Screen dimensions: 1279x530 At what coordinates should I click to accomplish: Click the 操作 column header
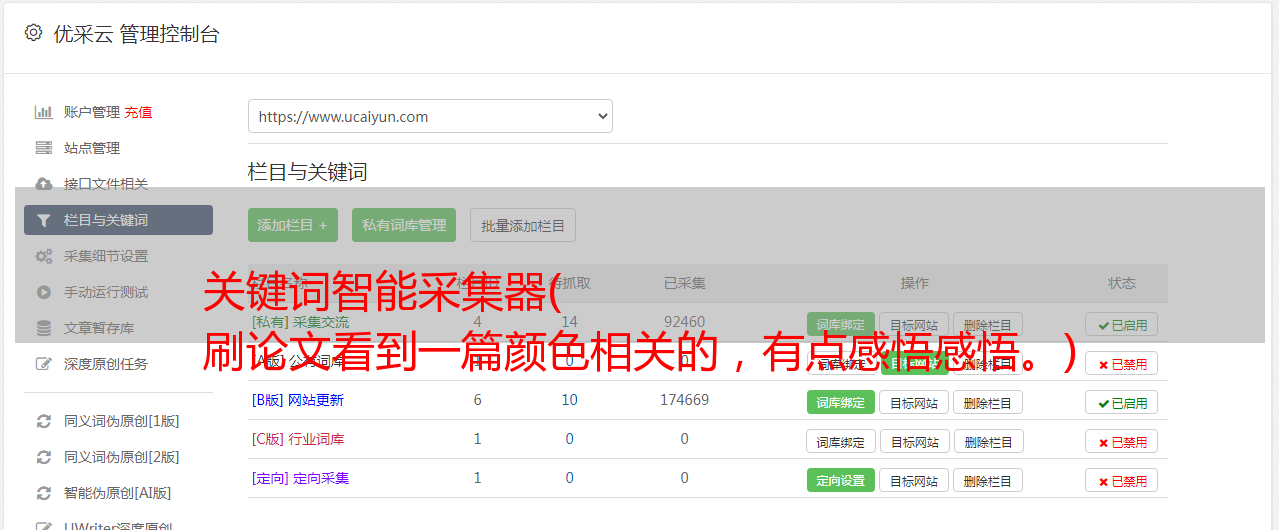[914, 283]
